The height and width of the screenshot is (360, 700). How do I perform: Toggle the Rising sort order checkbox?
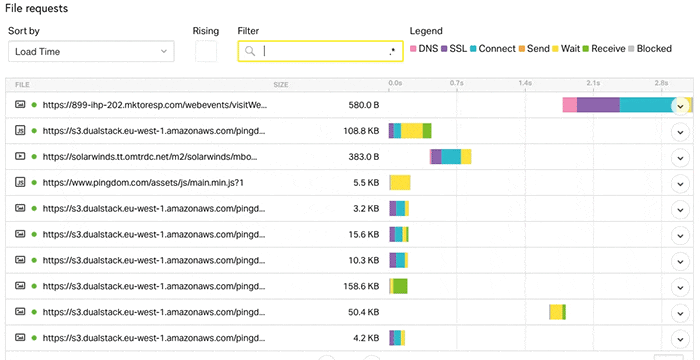[206, 51]
